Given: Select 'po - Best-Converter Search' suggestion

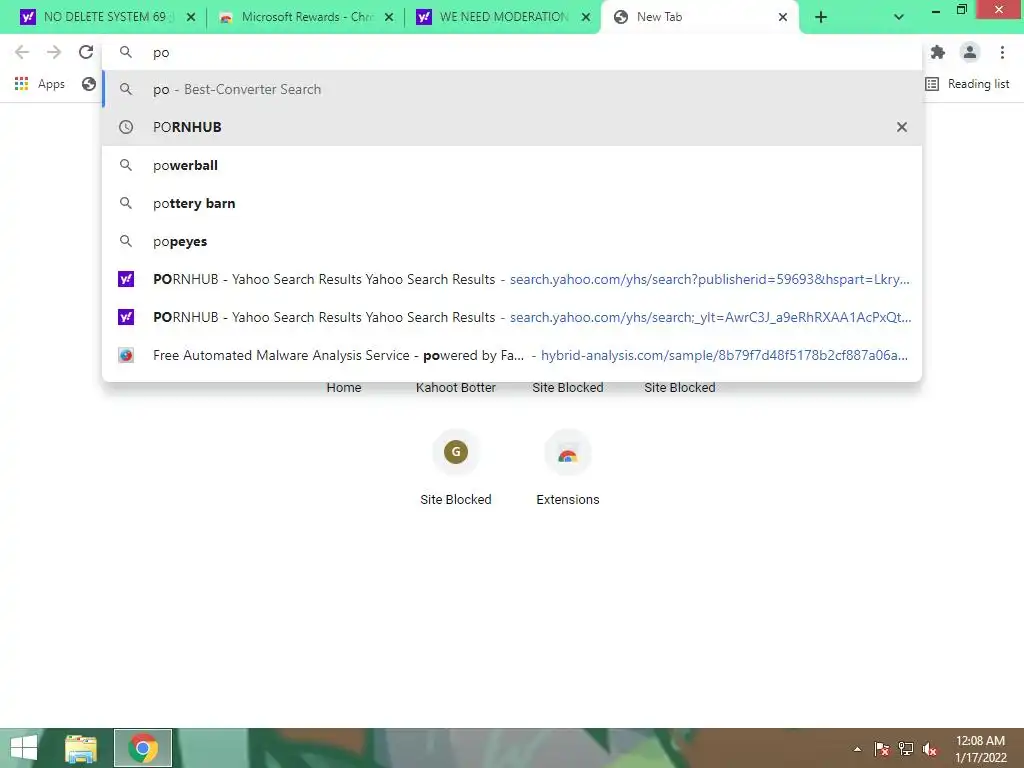Looking at the screenshot, I should 512,89.
